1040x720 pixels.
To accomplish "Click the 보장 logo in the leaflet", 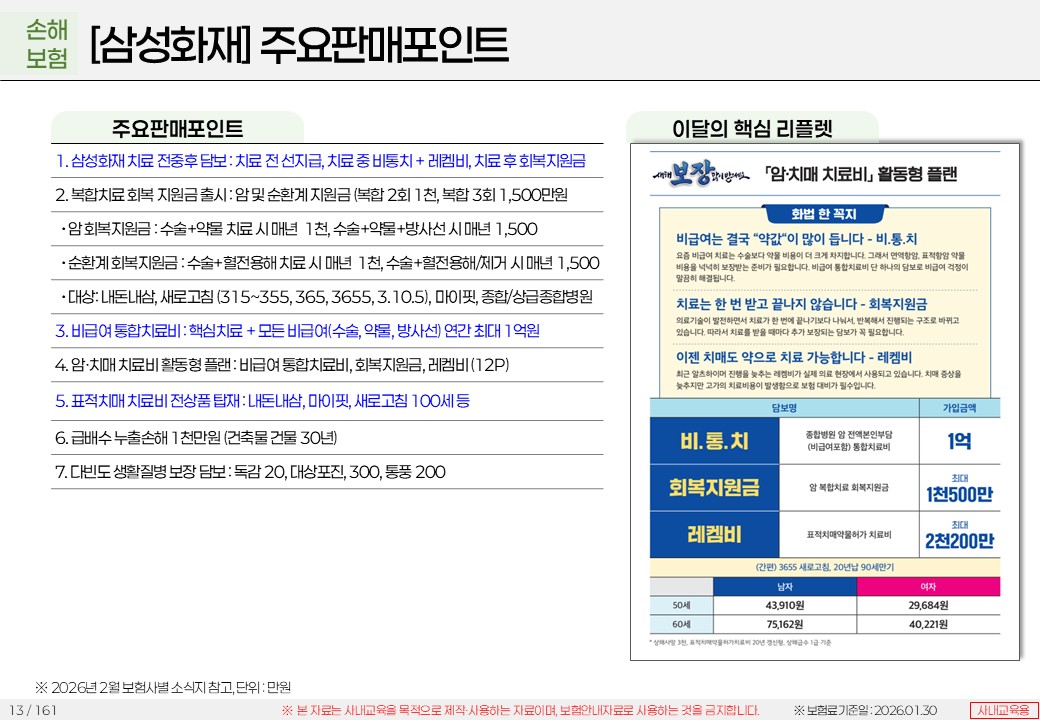I will (695, 172).
